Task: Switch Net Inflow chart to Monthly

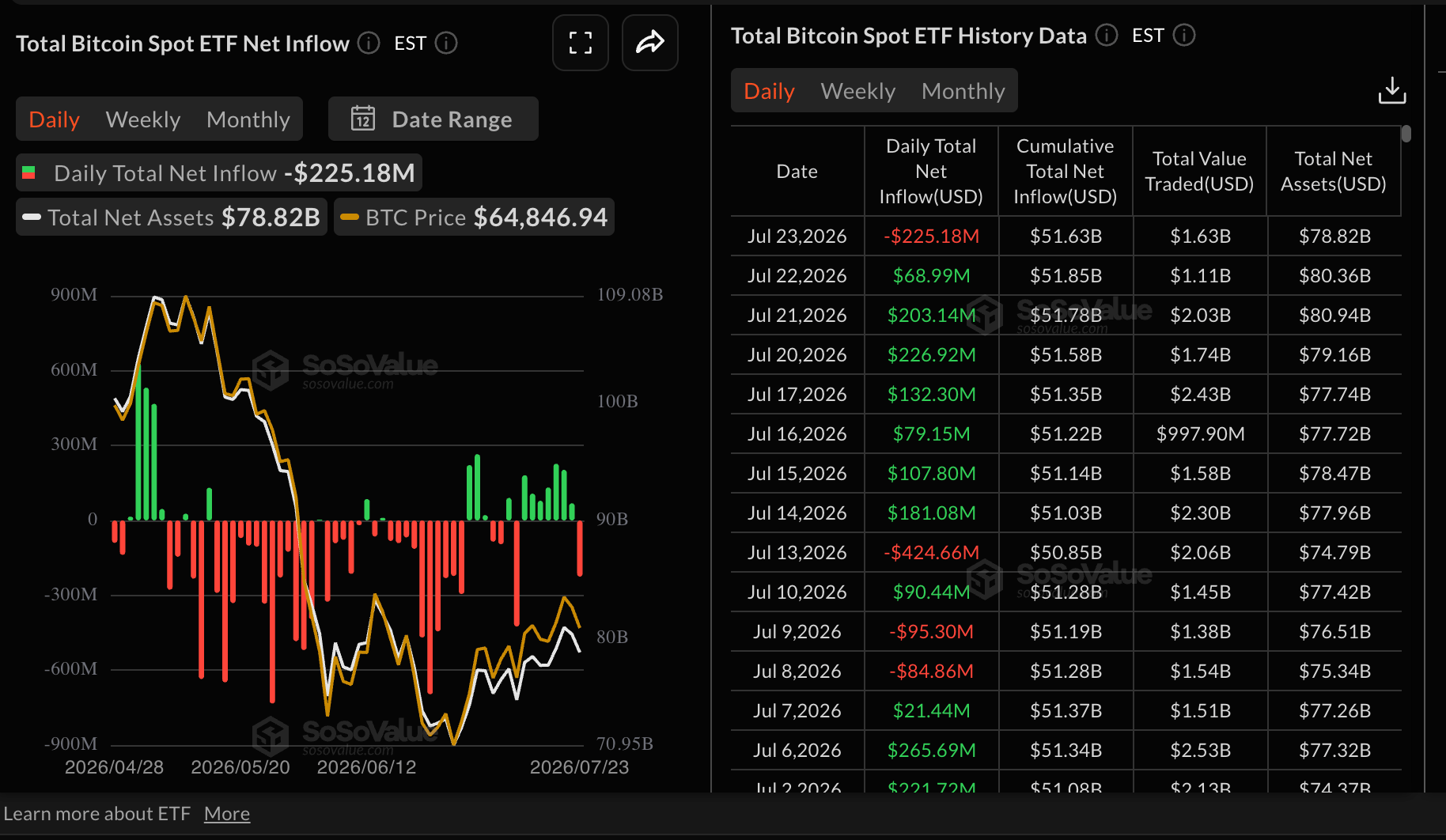Action: (248, 119)
